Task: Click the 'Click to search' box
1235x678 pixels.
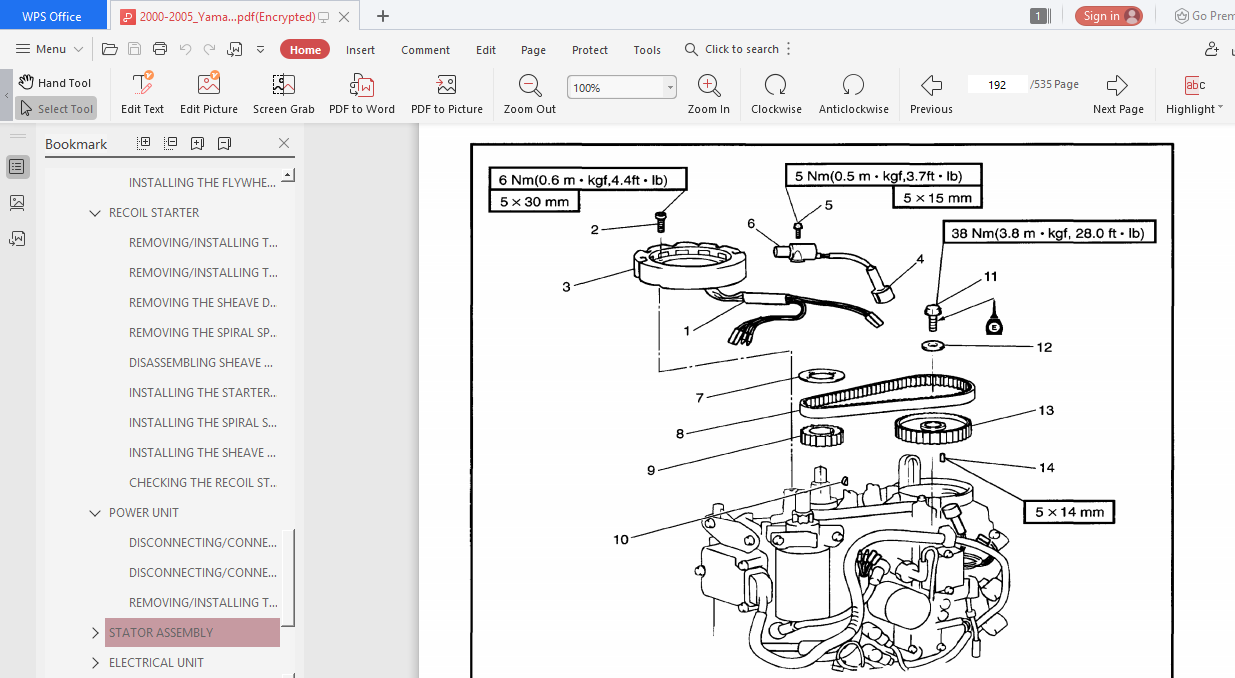Action: pyautogui.click(x=732, y=49)
